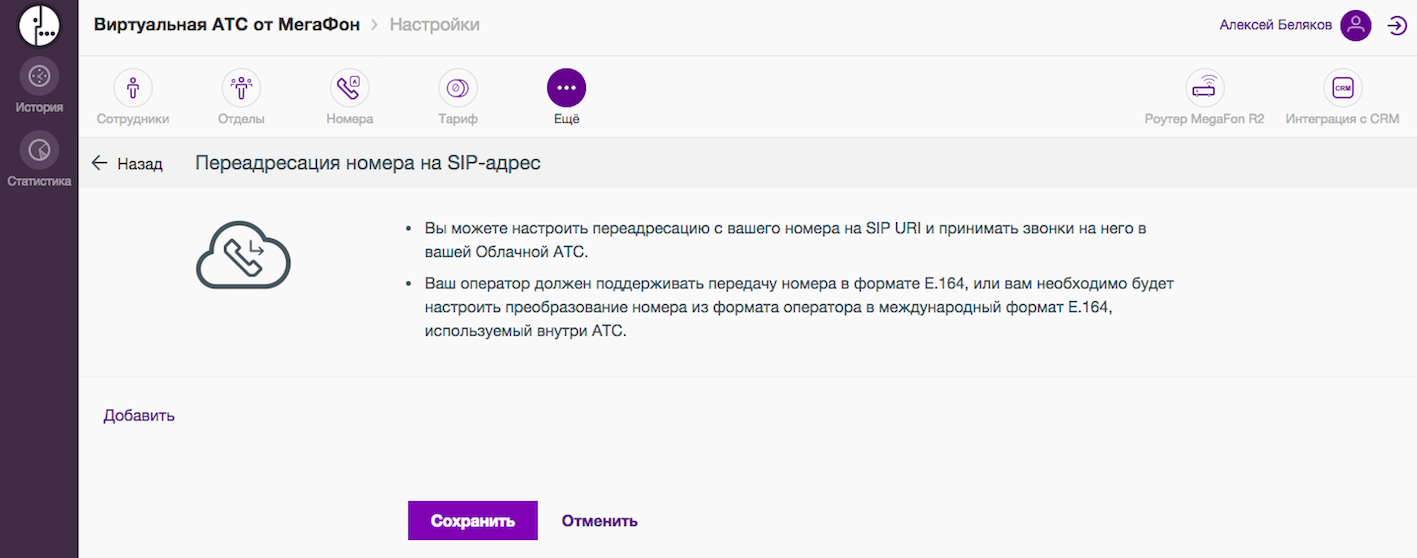Click the MegaFon logo in the sidebar
Image resolution: width=1417 pixels, height=558 pixels.
tap(39, 26)
